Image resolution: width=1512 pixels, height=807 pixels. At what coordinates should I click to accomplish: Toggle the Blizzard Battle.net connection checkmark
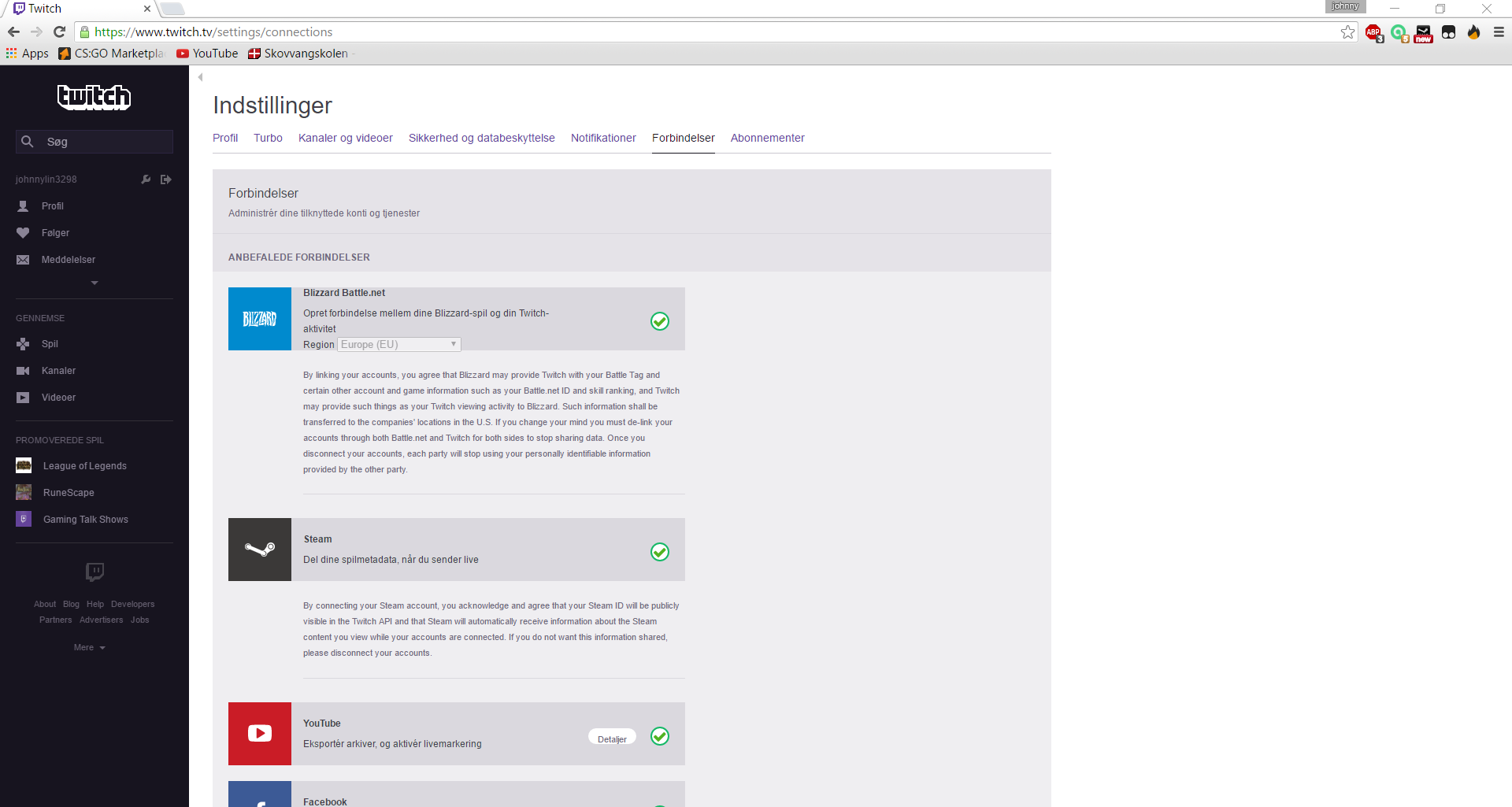[x=660, y=321]
